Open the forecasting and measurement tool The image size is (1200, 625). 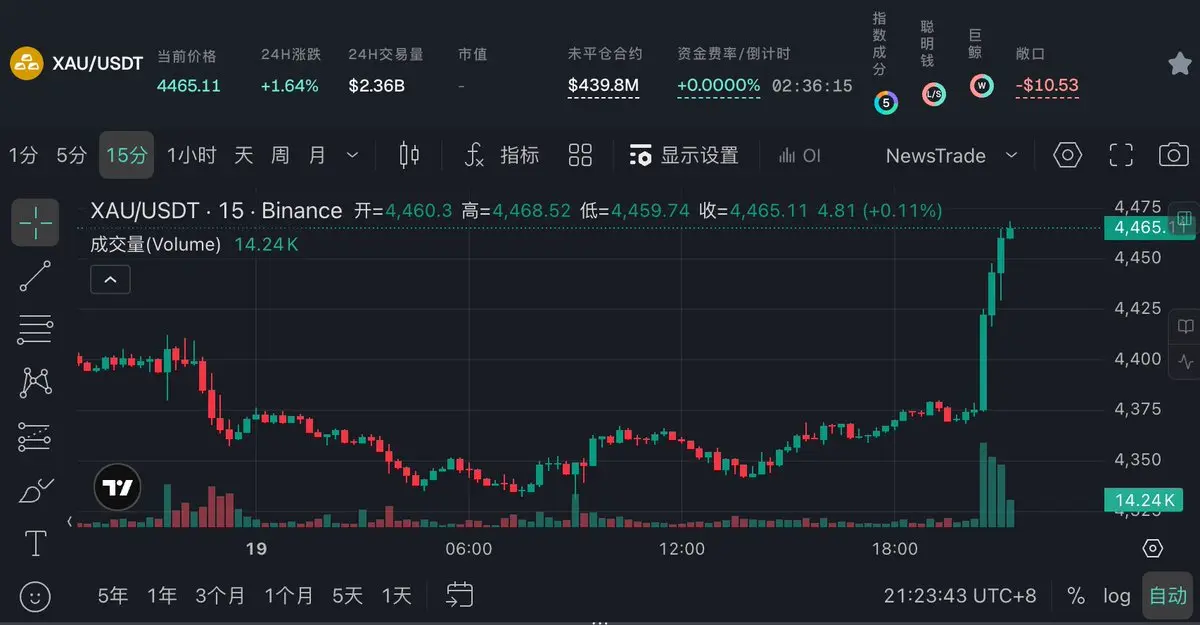(x=35, y=436)
